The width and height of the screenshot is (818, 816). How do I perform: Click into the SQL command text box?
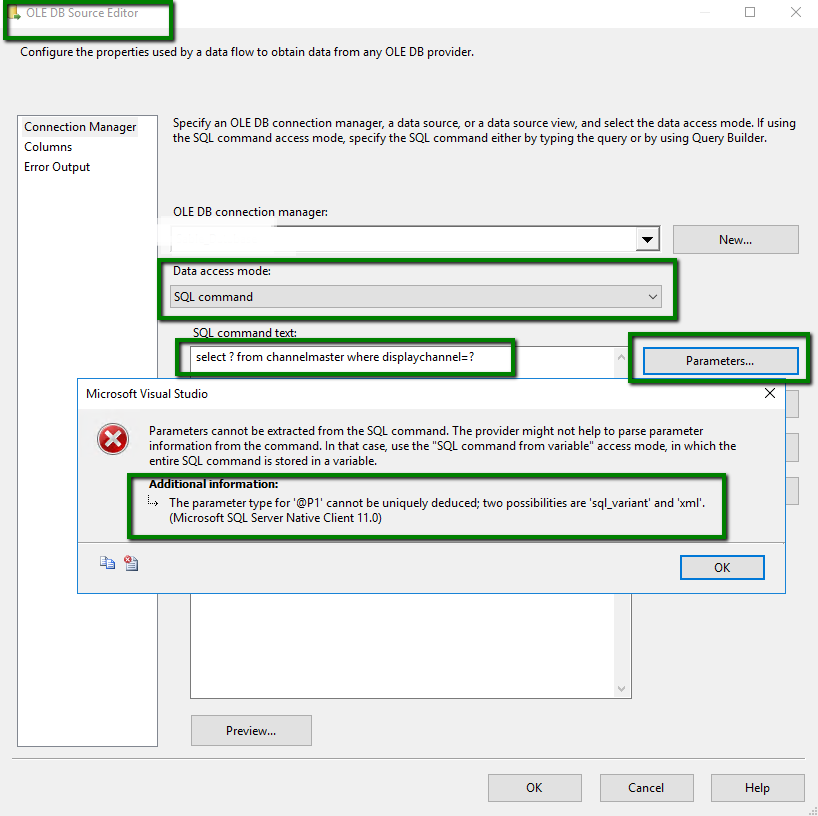(403, 362)
